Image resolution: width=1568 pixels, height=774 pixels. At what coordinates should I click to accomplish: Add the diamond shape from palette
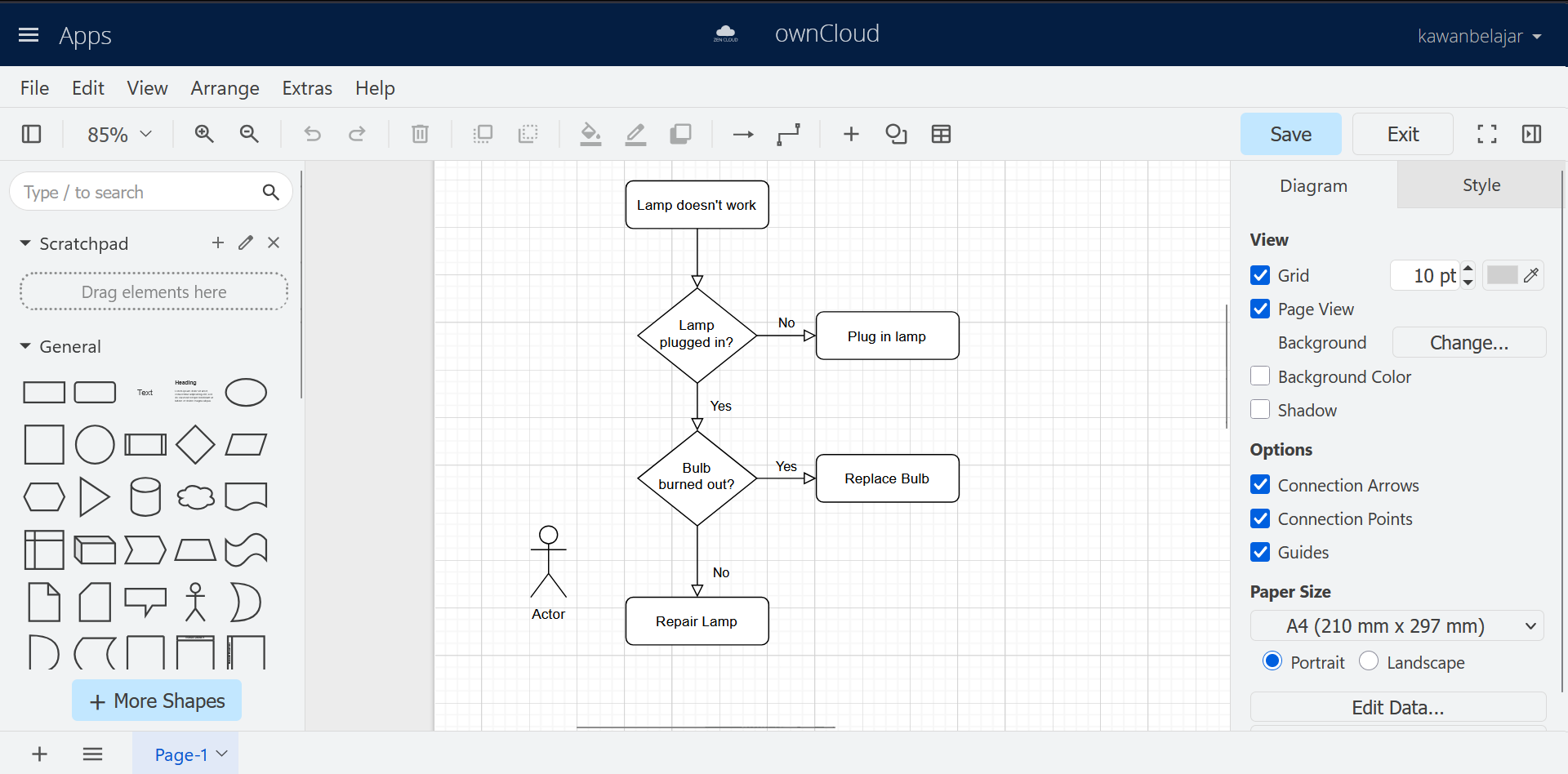pyautogui.click(x=195, y=444)
